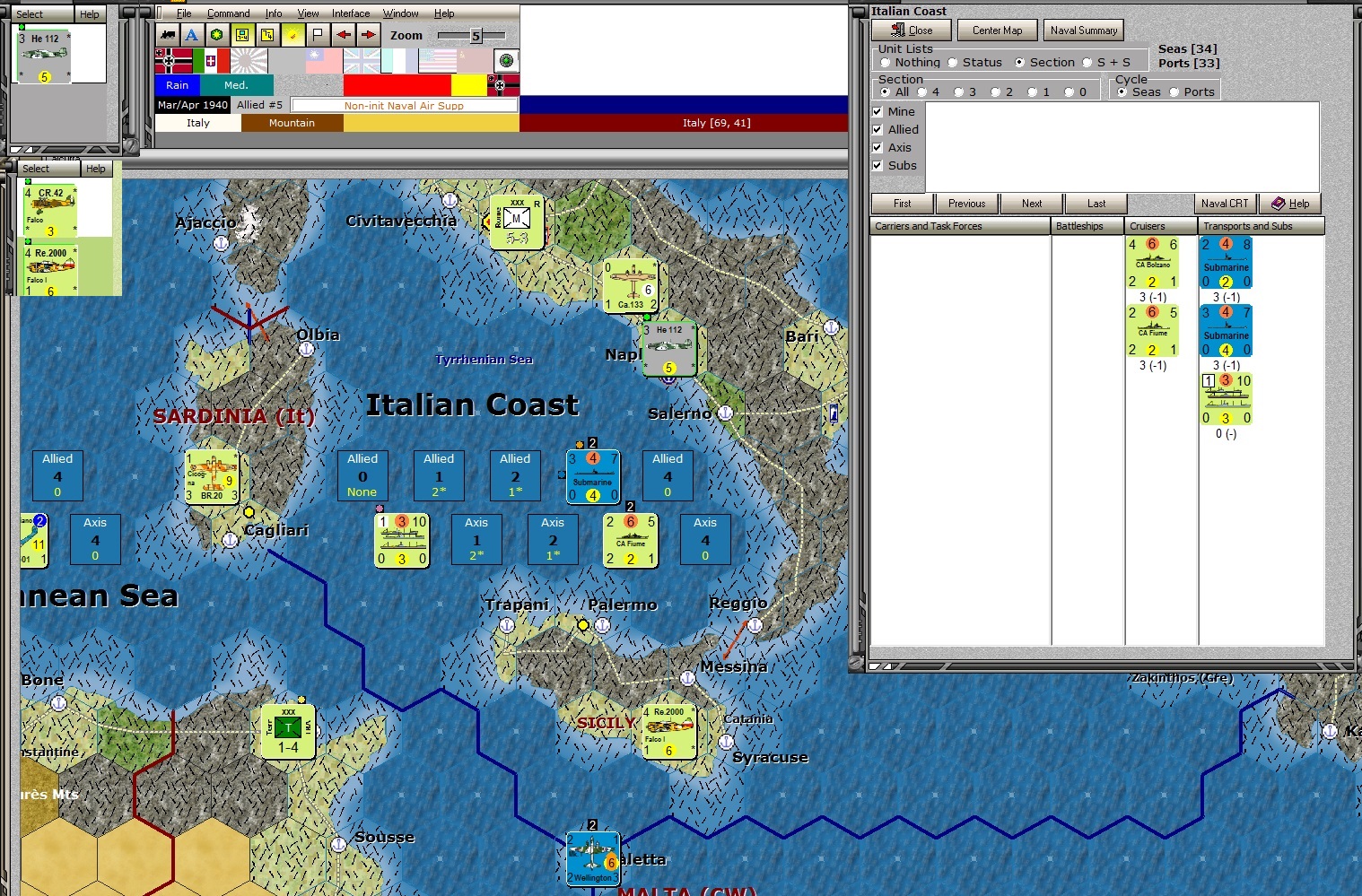Open the View menu

click(308, 13)
